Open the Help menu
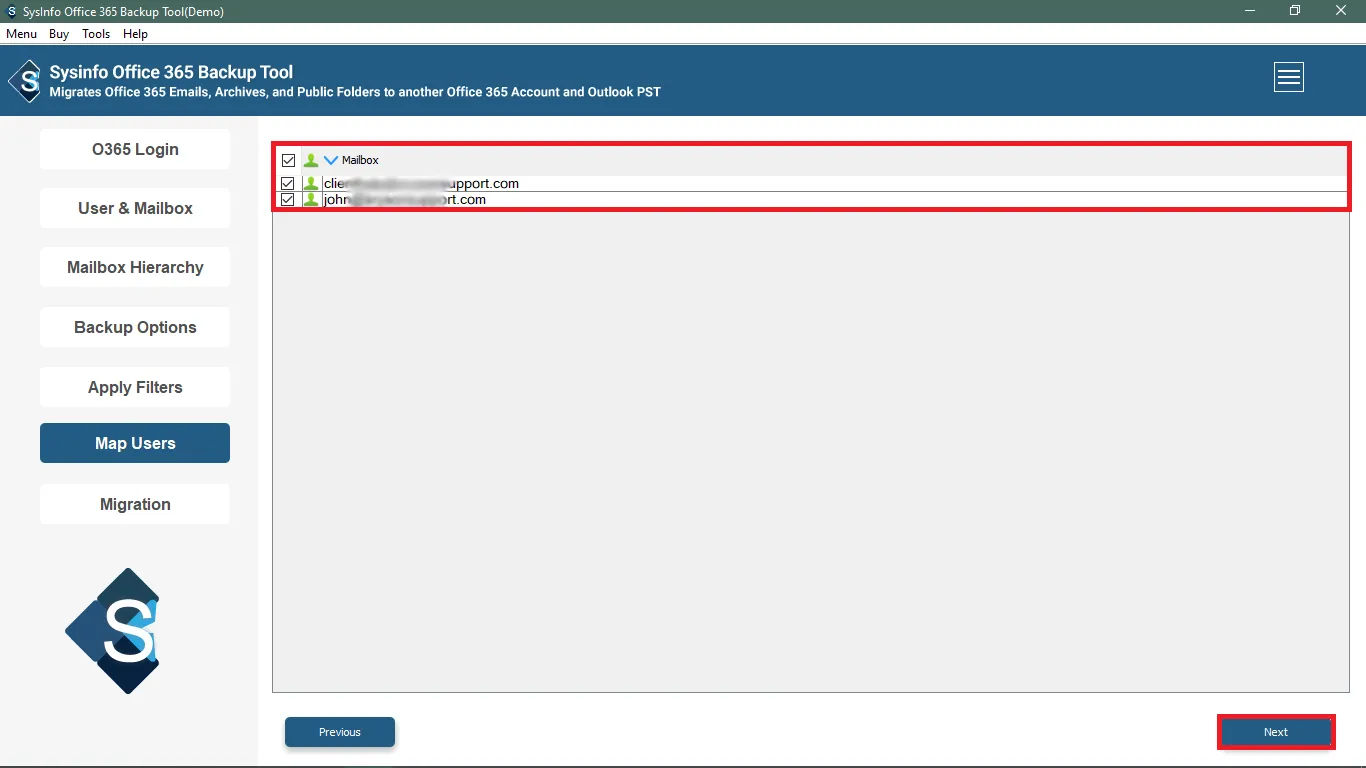The width and height of the screenshot is (1366, 768). [135, 34]
